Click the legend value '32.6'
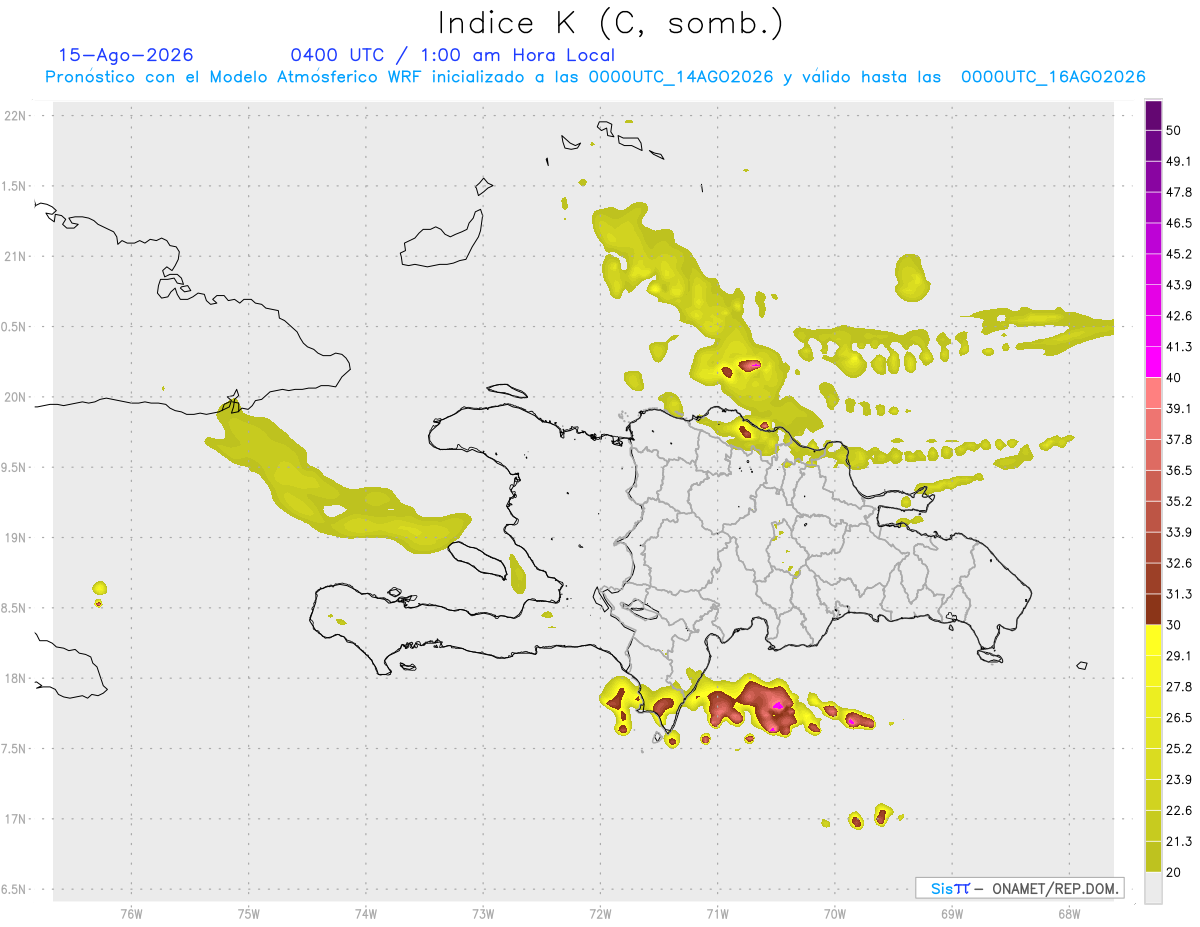Viewport: 1200px width, 927px height. coord(1179,563)
